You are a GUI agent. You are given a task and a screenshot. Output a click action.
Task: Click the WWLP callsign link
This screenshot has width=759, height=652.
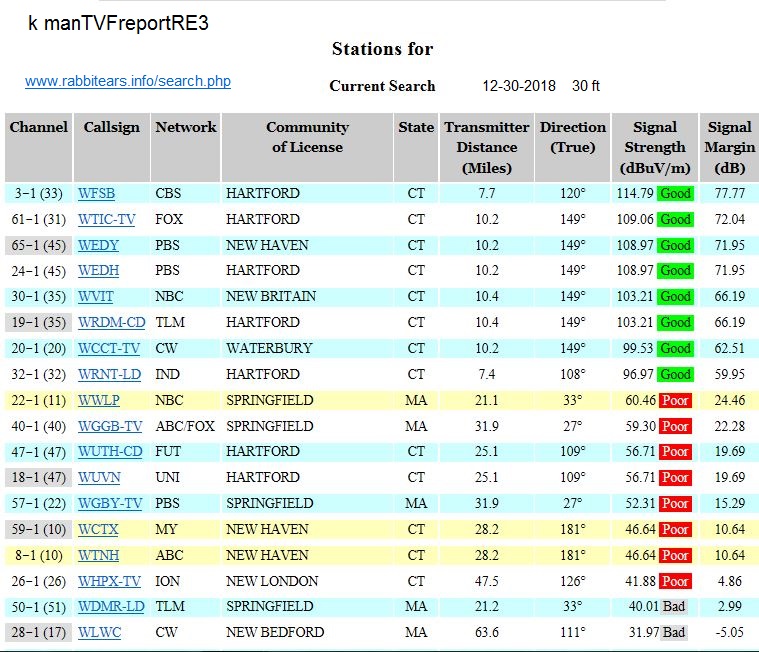click(x=98, y=400)
